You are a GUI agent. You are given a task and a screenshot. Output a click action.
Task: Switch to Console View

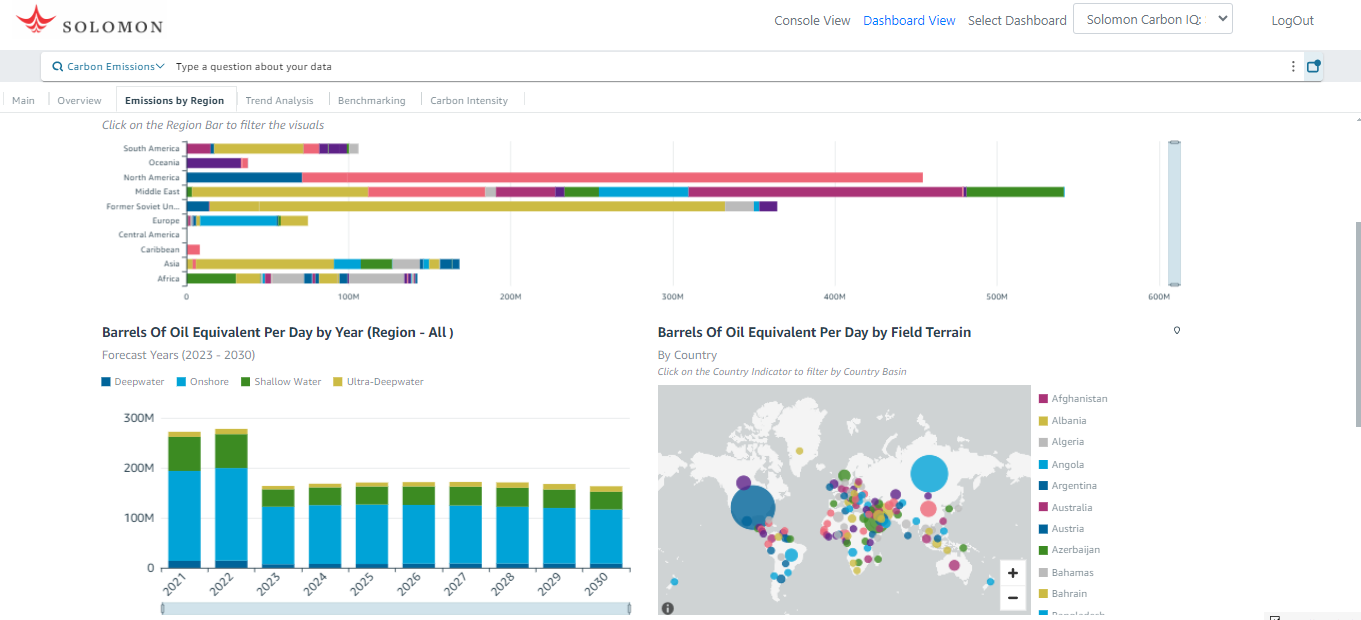(812, 20)
